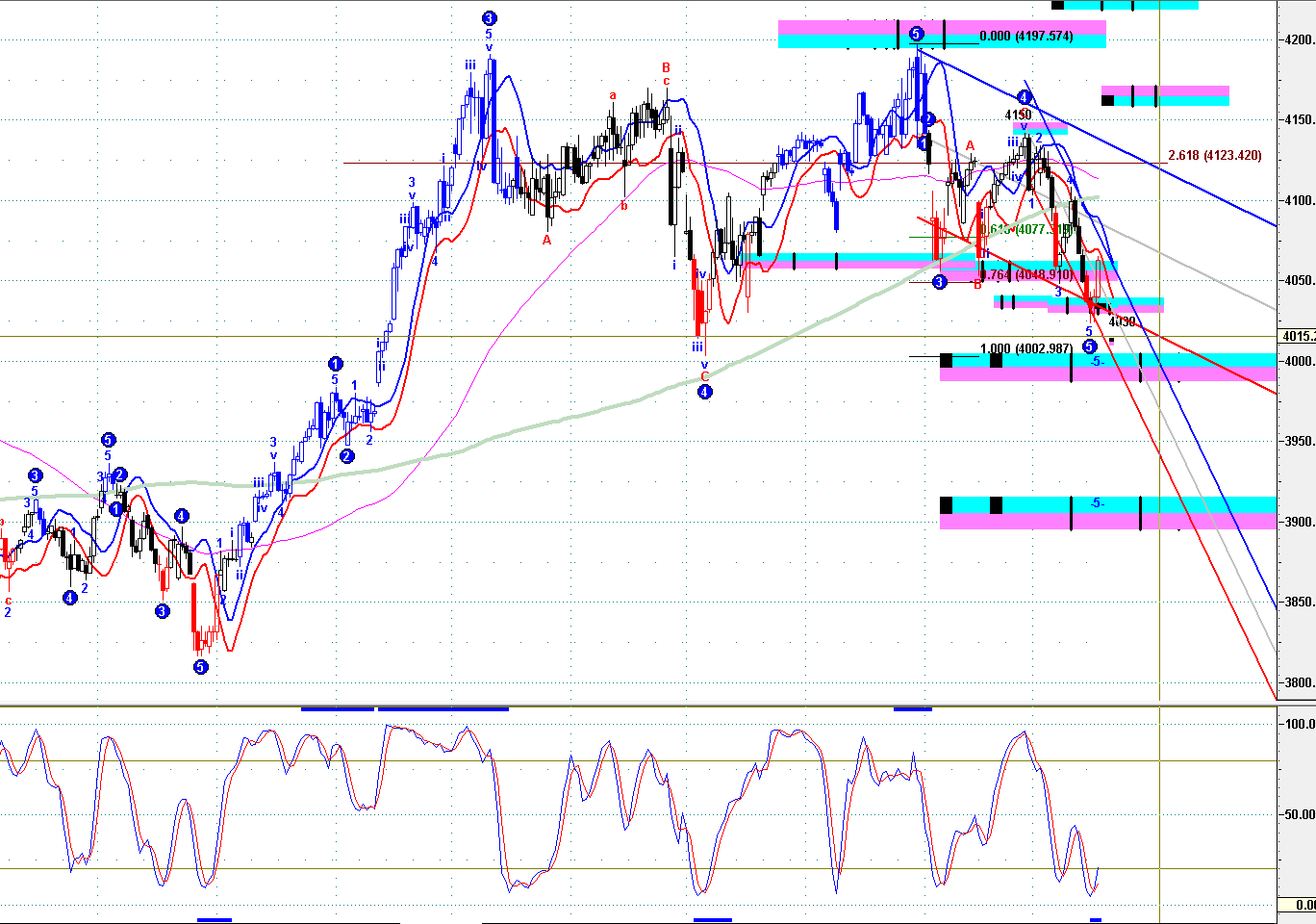Select 0.00 on the oscillator scale
Viewport: 1316px width, 924px height.
1303,905
